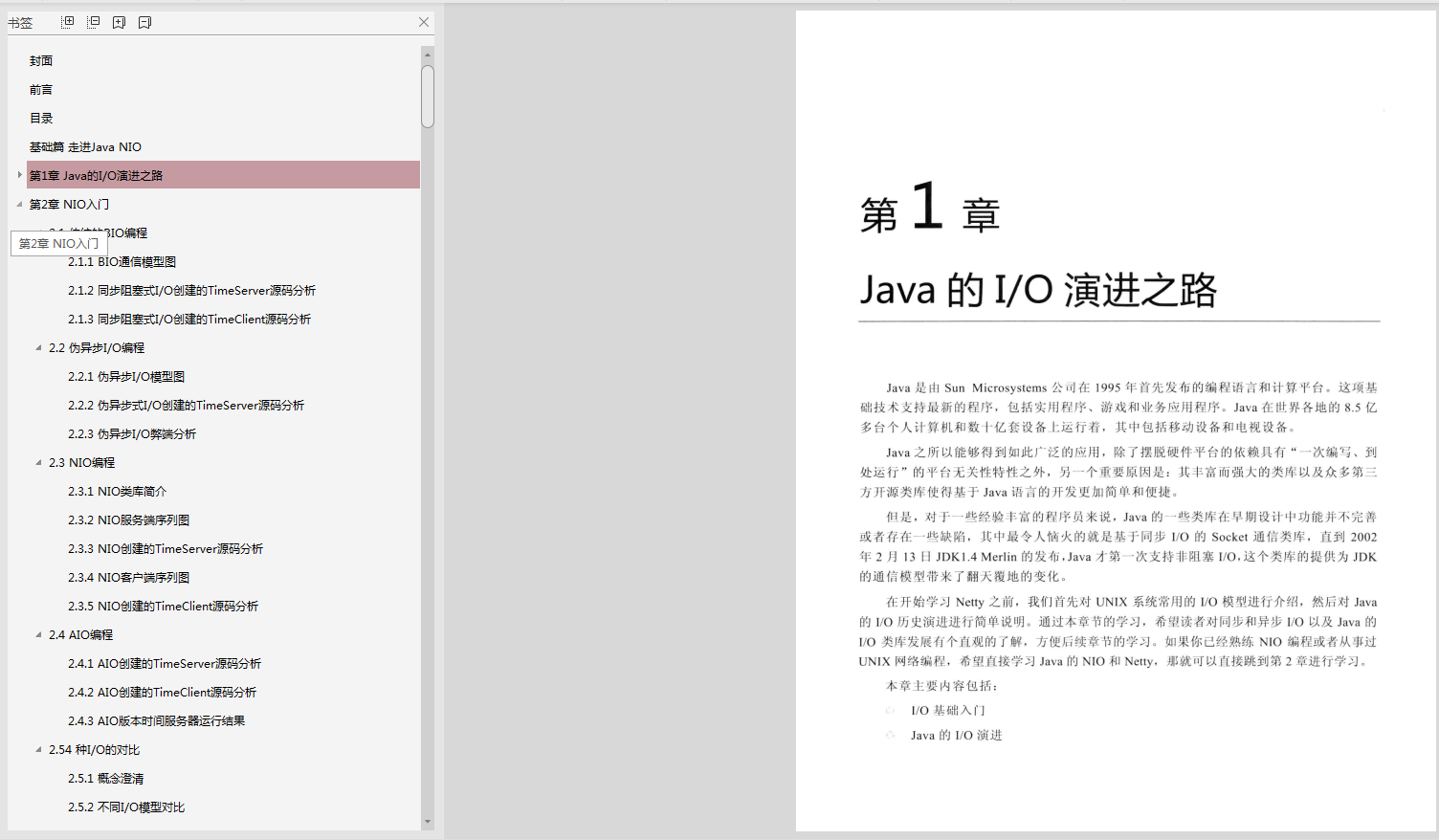Open bookmark 2.5.1 概念澄清
Image resolution: width=1439 pixels, height=840 pixels.
(x=105, y=778)
